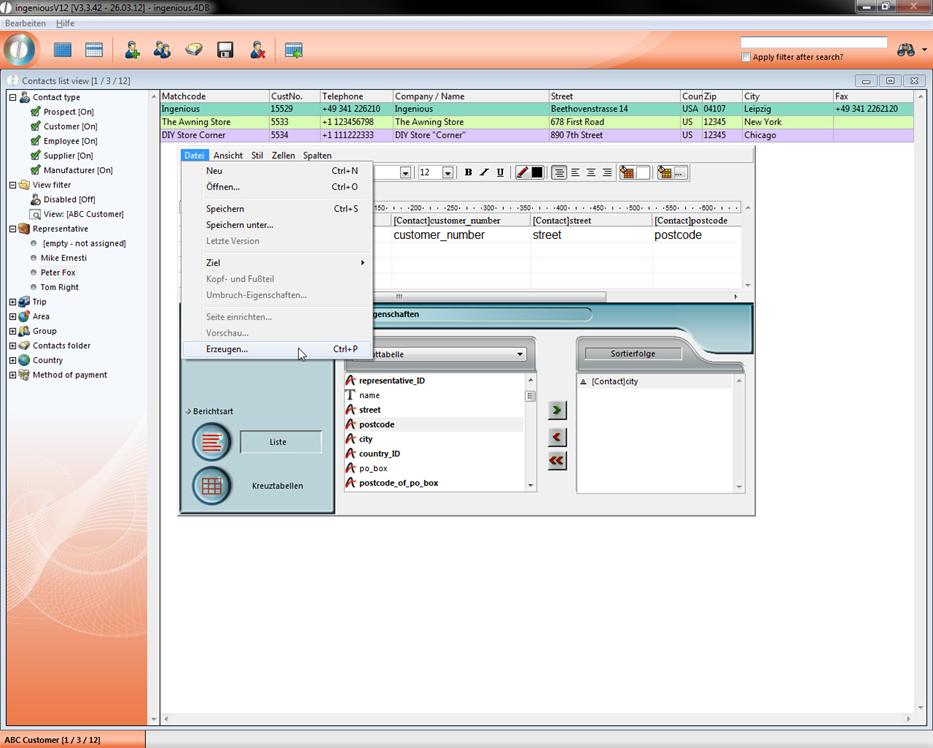
Task: Pick the black text color swatch
Action: tap(537, 173)
